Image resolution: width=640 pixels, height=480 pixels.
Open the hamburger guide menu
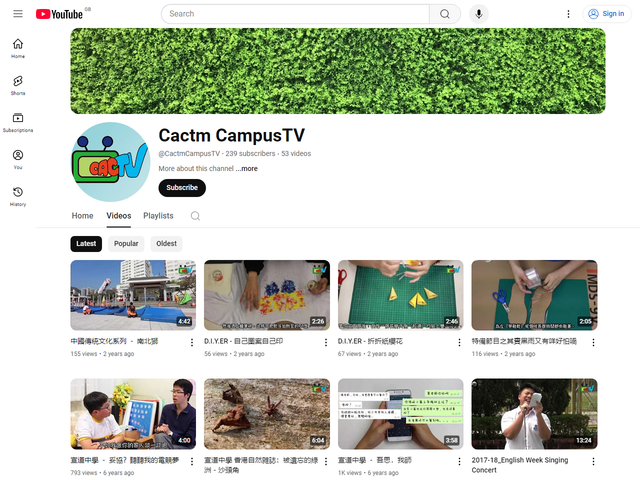17,14
